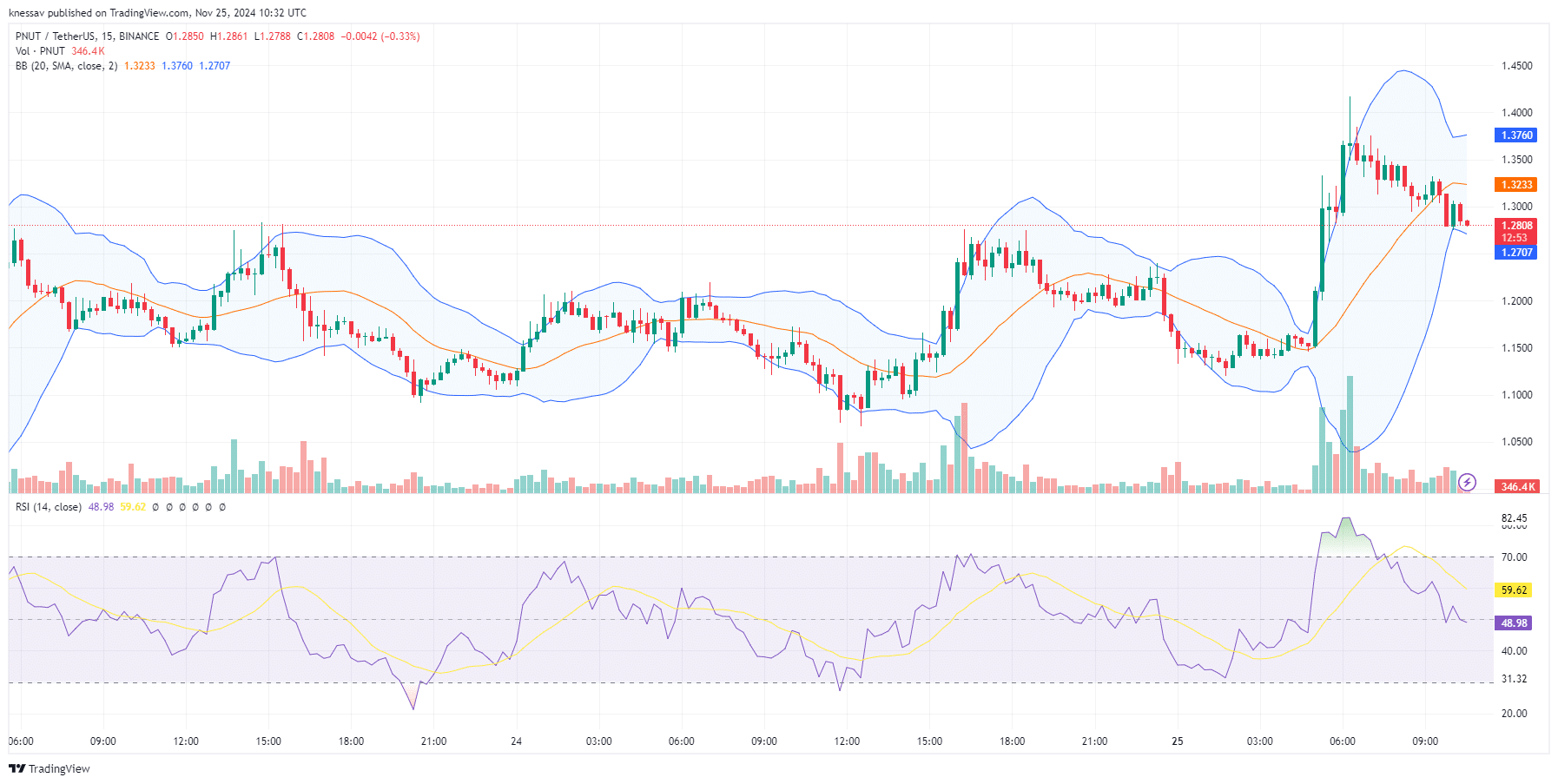The width and height of the screenshot is (1558, 784).
Task: Click the BB (20, SMA, close, 2) indicator label
Action: point(66,66)
